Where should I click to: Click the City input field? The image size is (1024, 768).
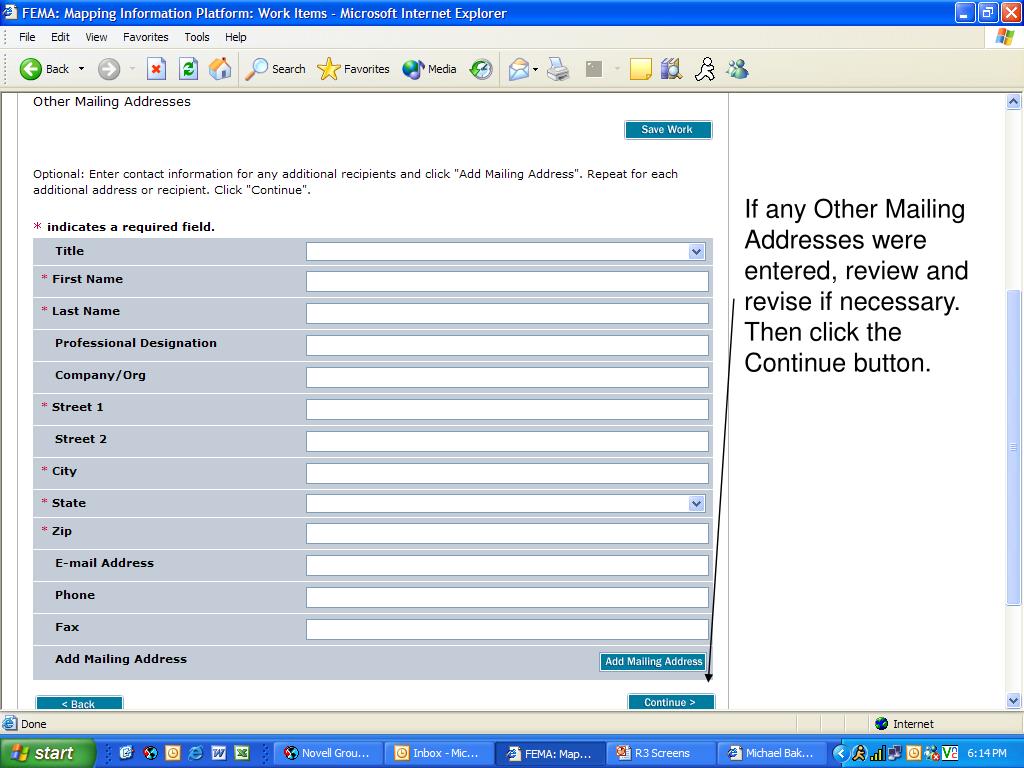point(507,473)
